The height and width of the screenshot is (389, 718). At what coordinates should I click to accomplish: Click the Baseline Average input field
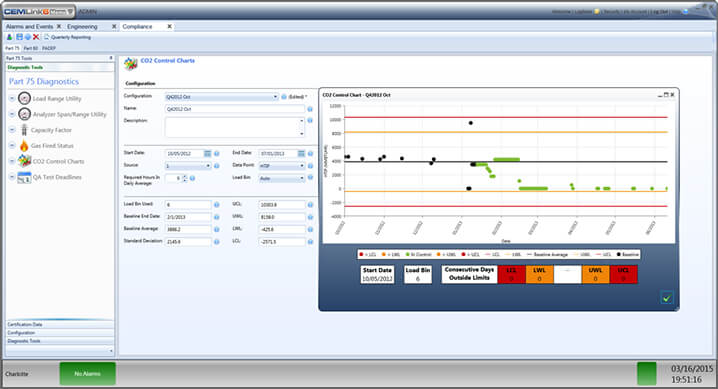[188, 229]
